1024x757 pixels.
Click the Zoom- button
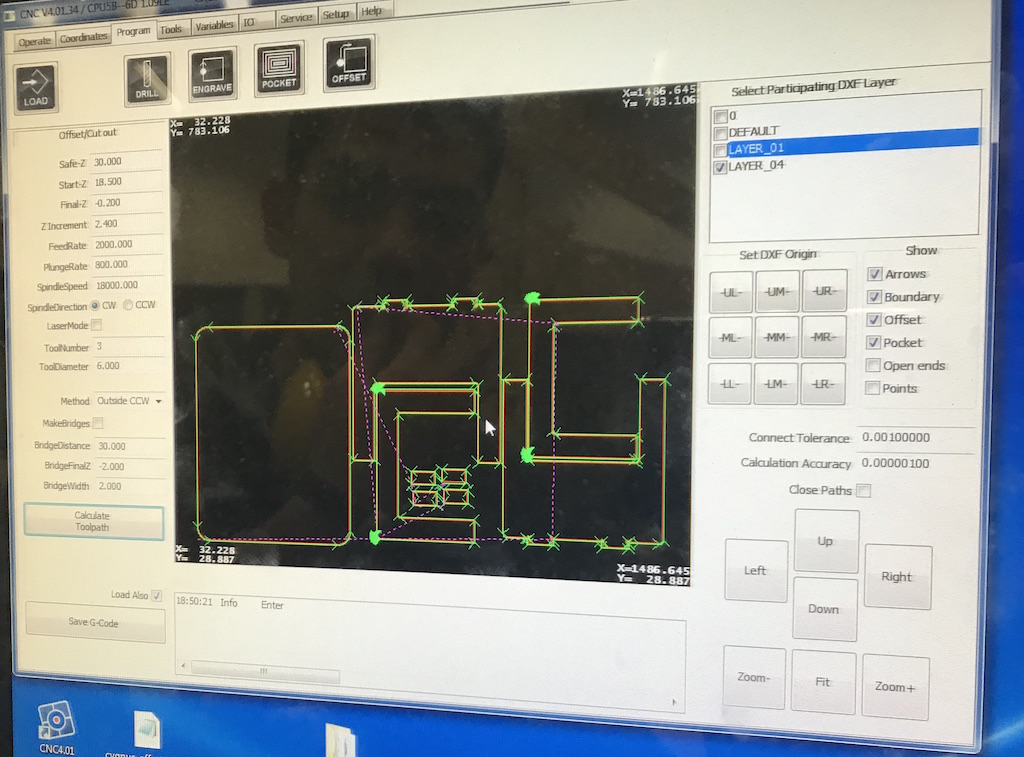click(x=754, y=677)
